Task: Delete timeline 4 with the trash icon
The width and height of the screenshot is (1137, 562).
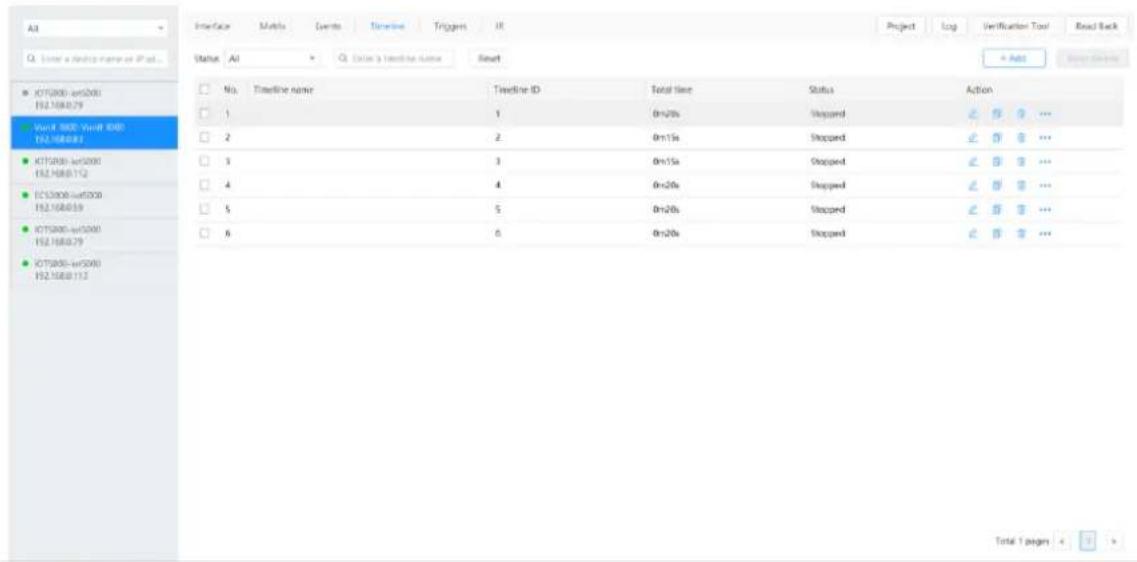Action: point(1020,186)
